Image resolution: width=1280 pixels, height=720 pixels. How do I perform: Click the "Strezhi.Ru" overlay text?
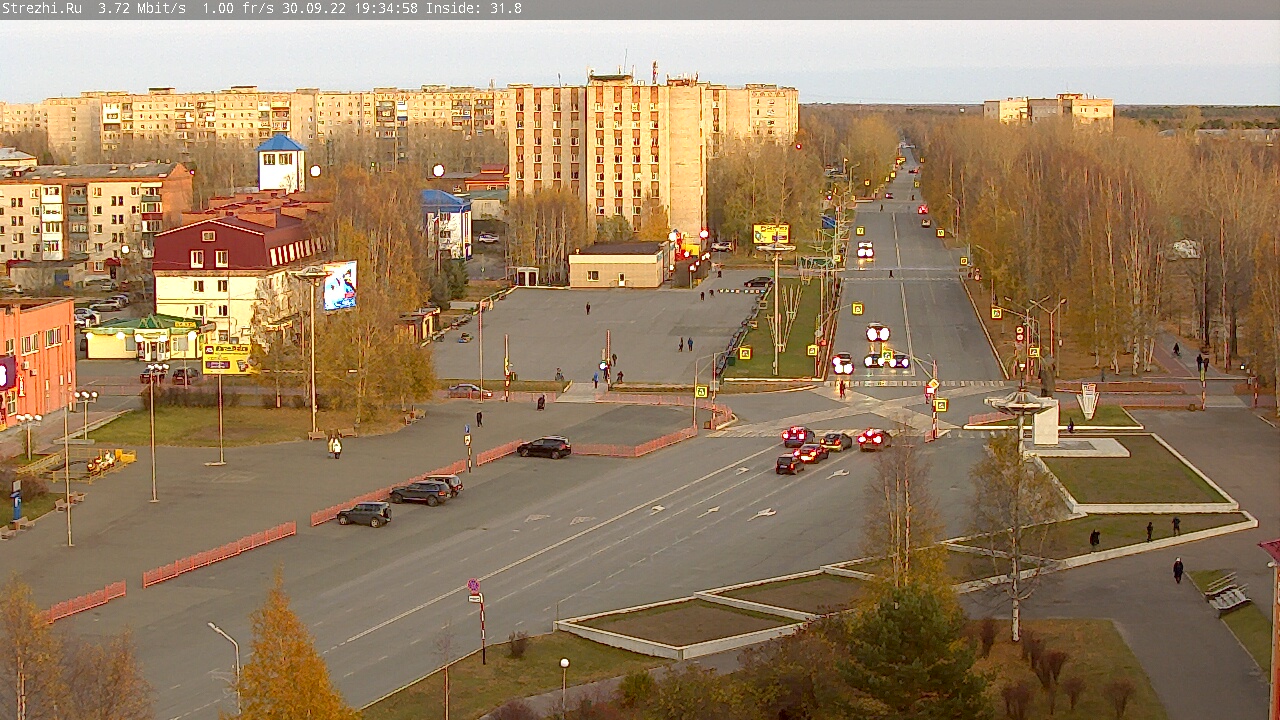pyautogui.click(x=42, y=8)
